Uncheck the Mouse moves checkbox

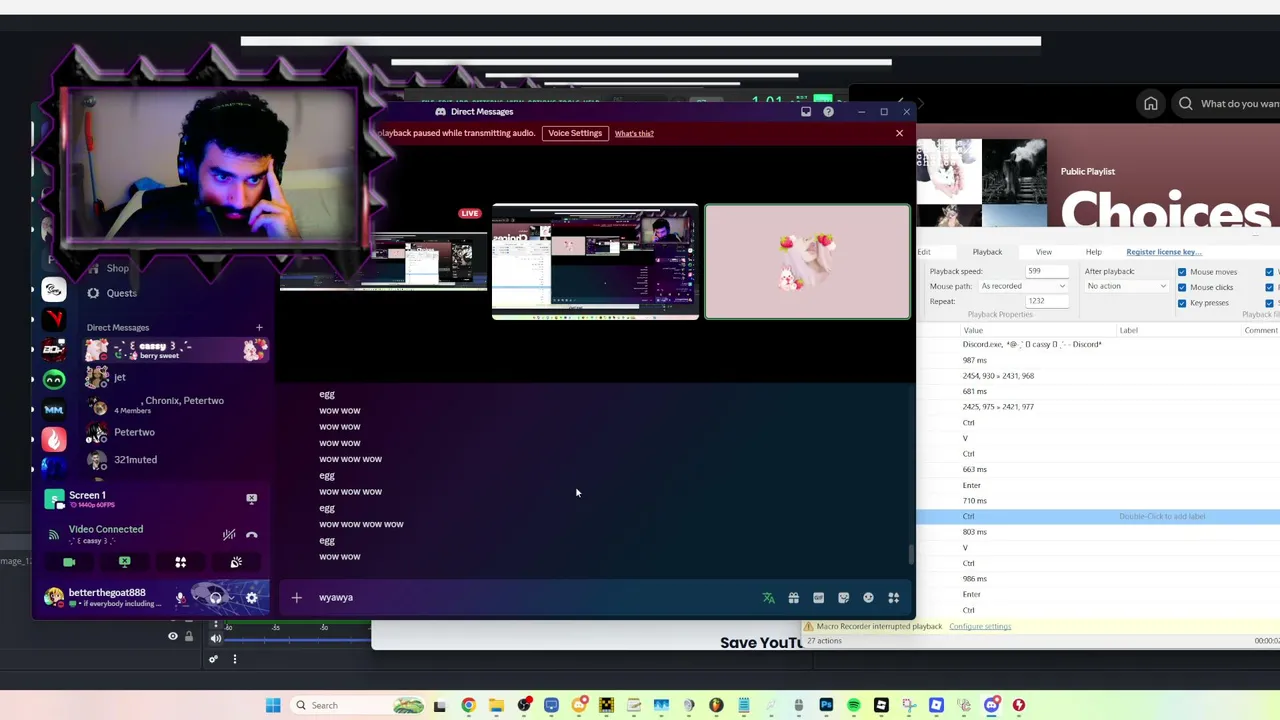[x=1182, y=272]
